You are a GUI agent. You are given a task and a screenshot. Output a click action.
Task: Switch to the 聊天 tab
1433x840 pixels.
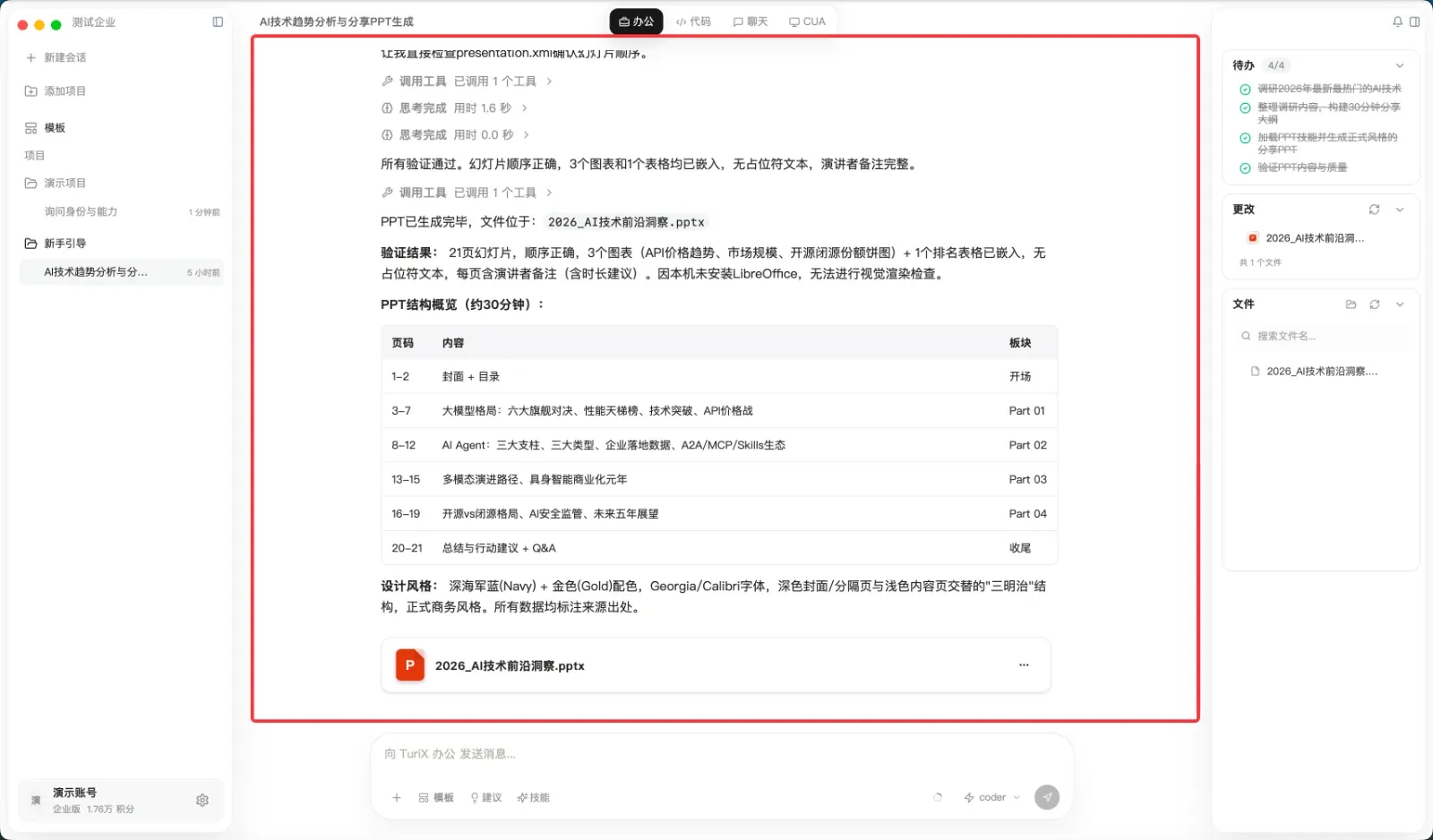pyautogui.click(x=751, y=21)
